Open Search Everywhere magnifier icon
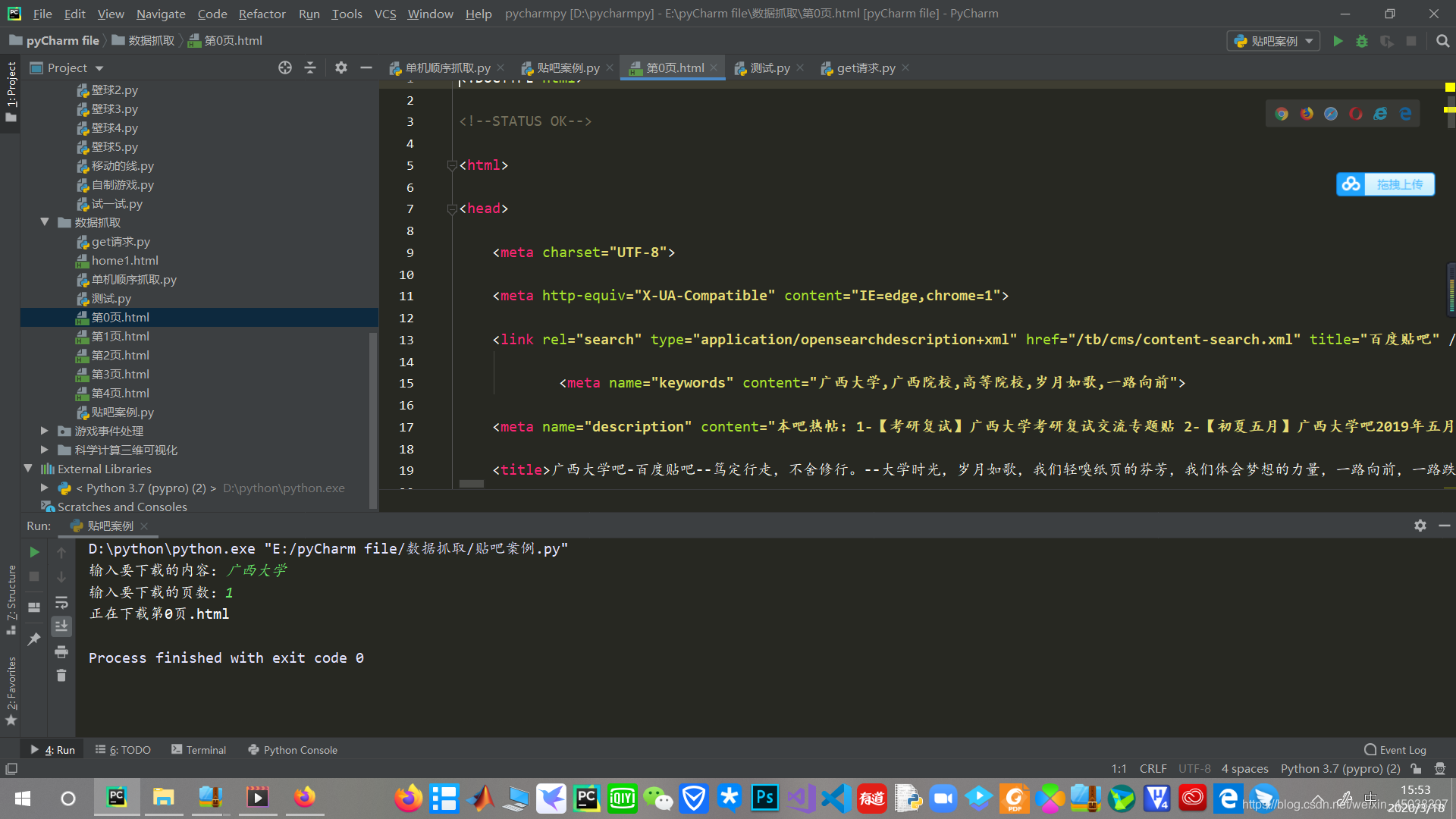Viewport: 1456px width, 819px height. click(1442, 41)
